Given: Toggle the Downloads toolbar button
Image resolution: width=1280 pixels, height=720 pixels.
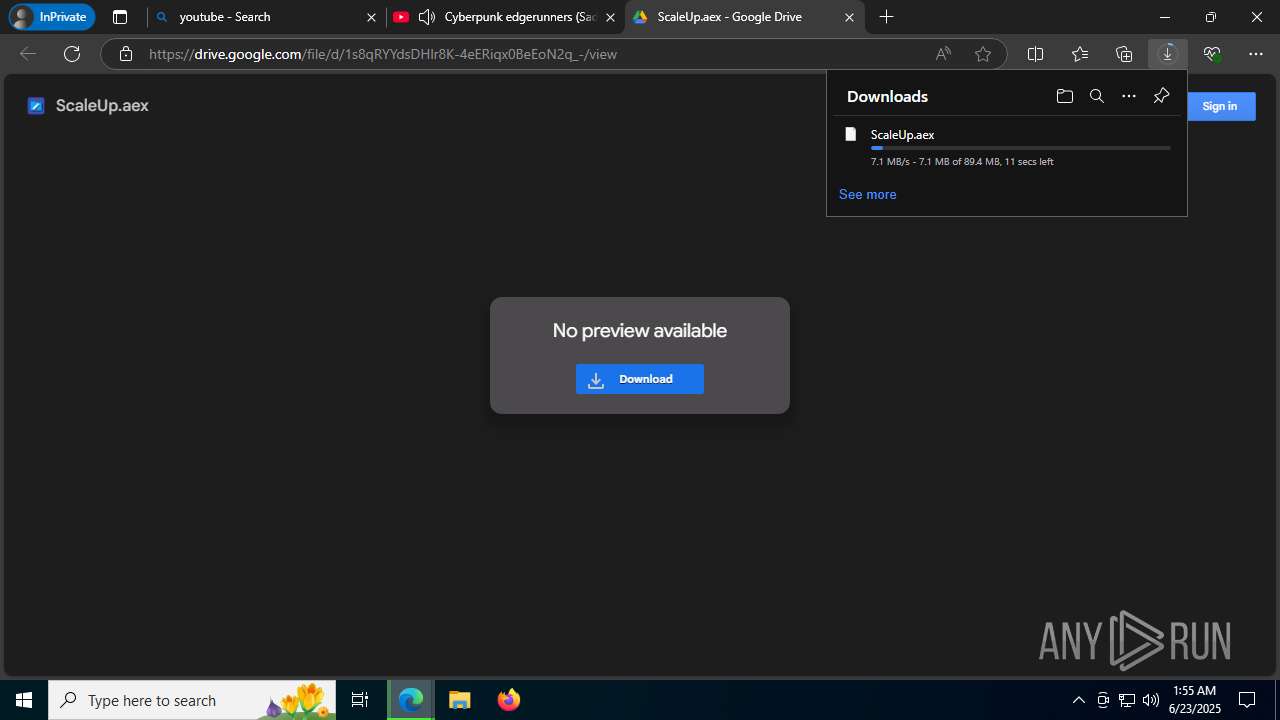Looking at the screenshot, I should coord(1167,54).
